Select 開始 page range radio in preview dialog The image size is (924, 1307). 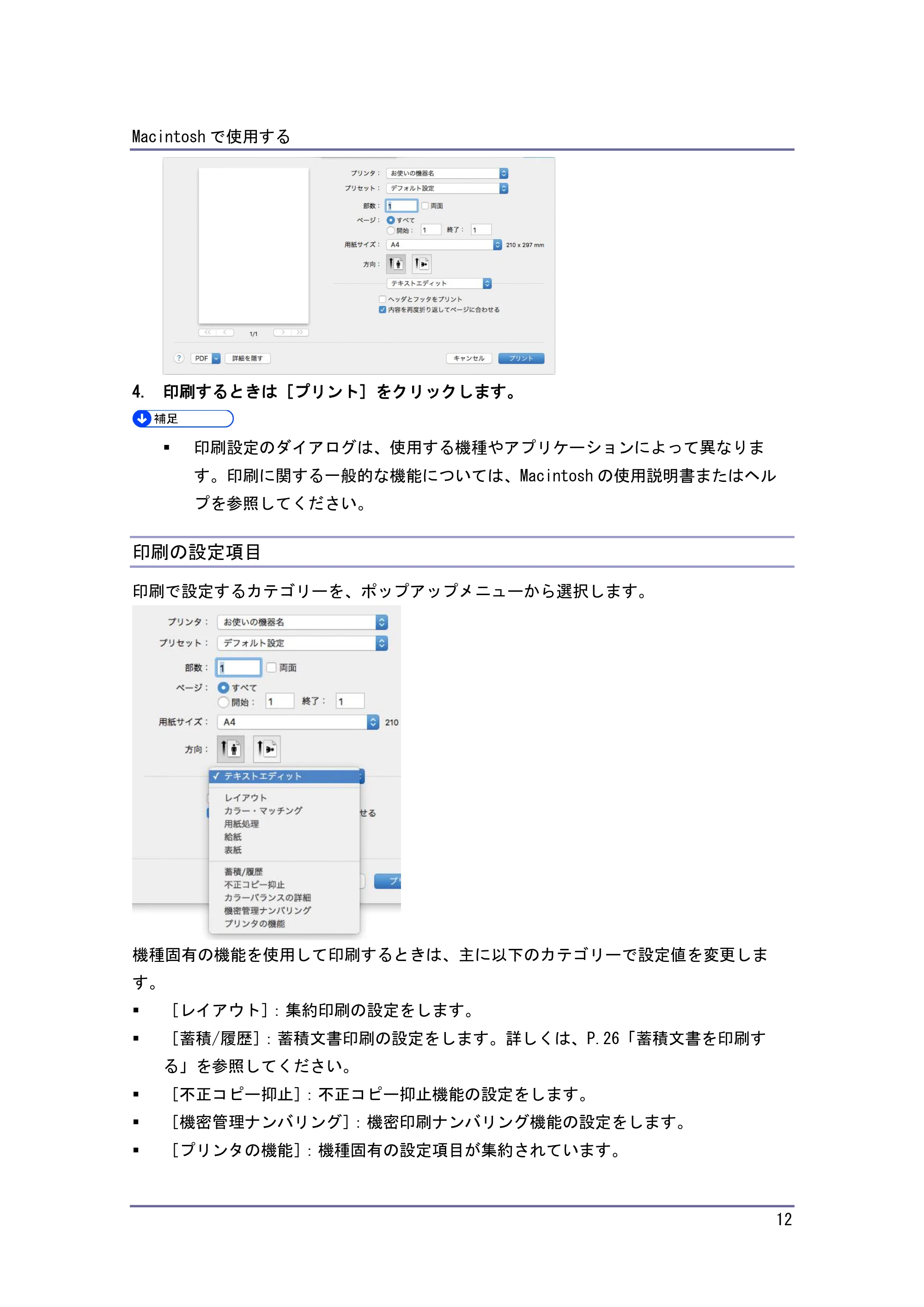click(x=390, y=230)
